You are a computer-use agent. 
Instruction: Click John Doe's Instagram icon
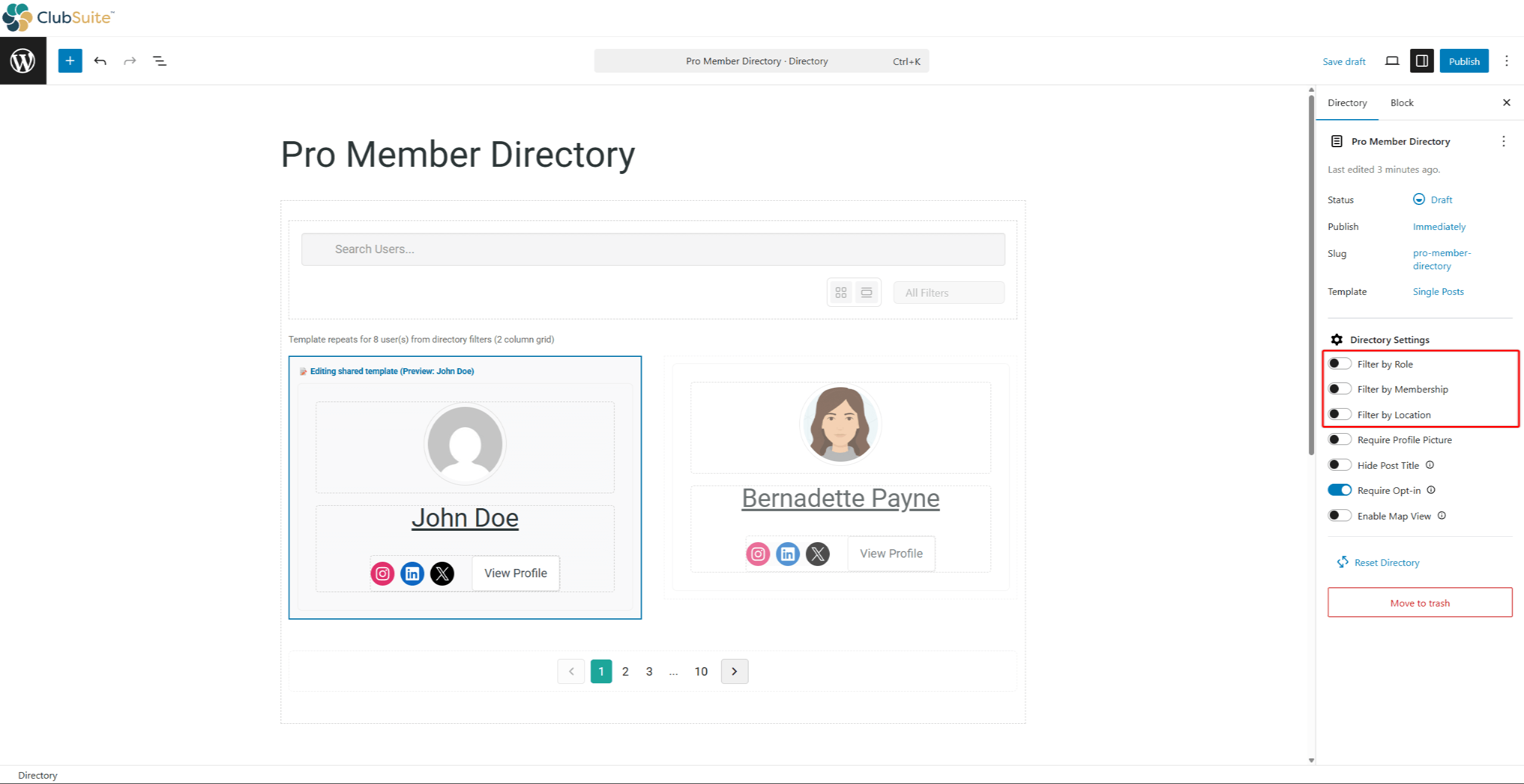[383, 574]
